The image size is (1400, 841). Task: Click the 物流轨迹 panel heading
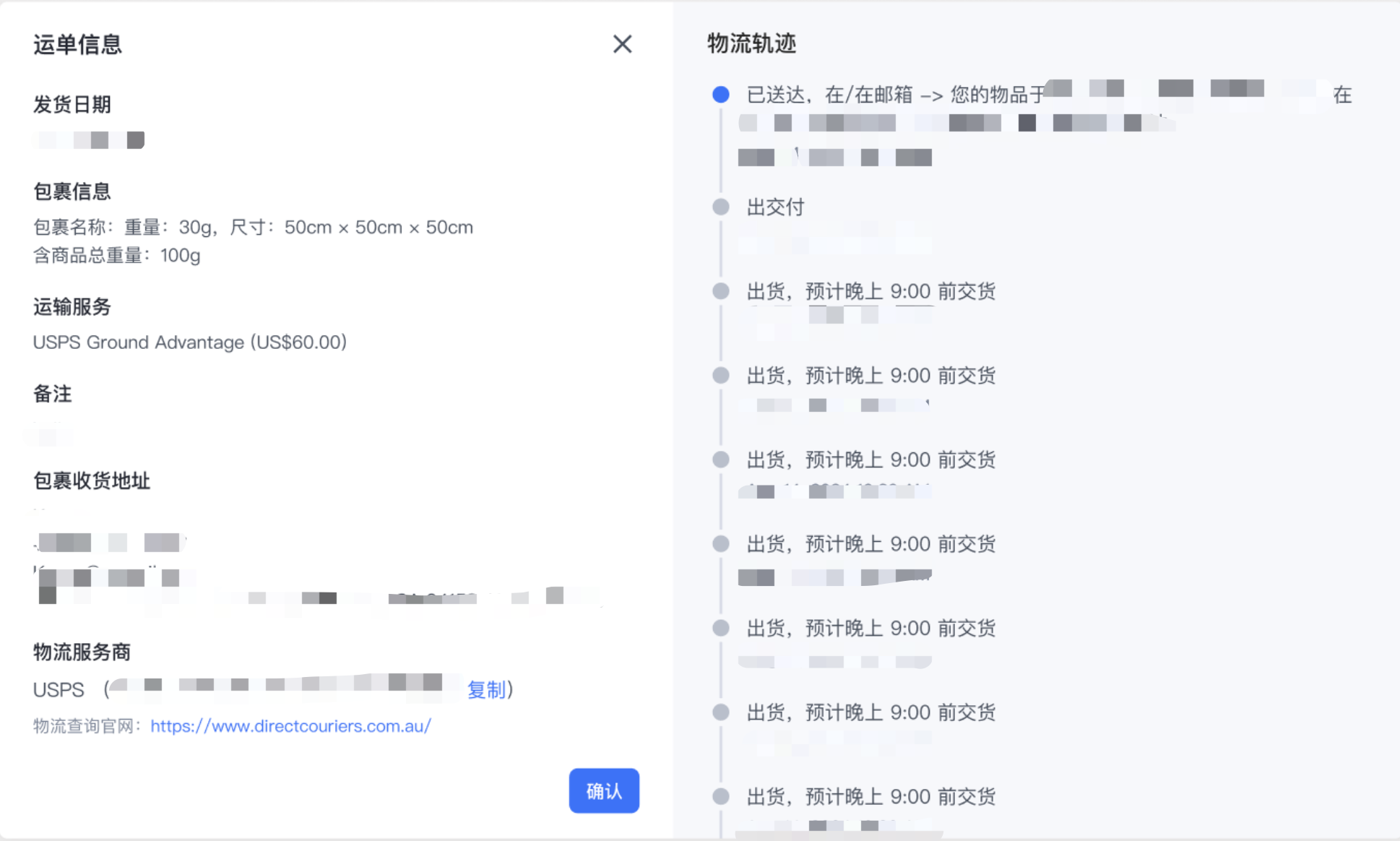click(751, 43)
